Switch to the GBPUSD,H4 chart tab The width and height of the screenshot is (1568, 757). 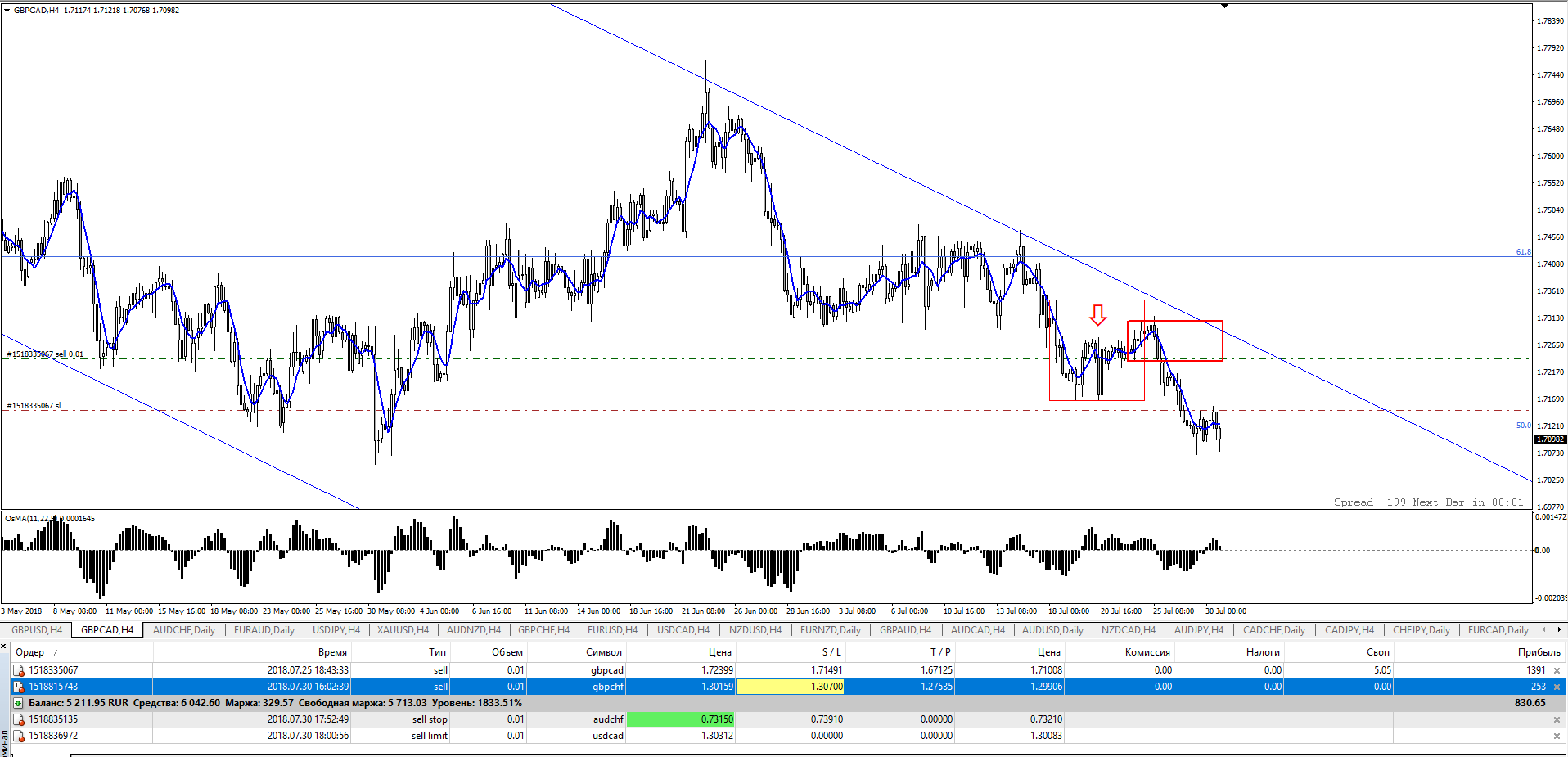tap(37, 630)
